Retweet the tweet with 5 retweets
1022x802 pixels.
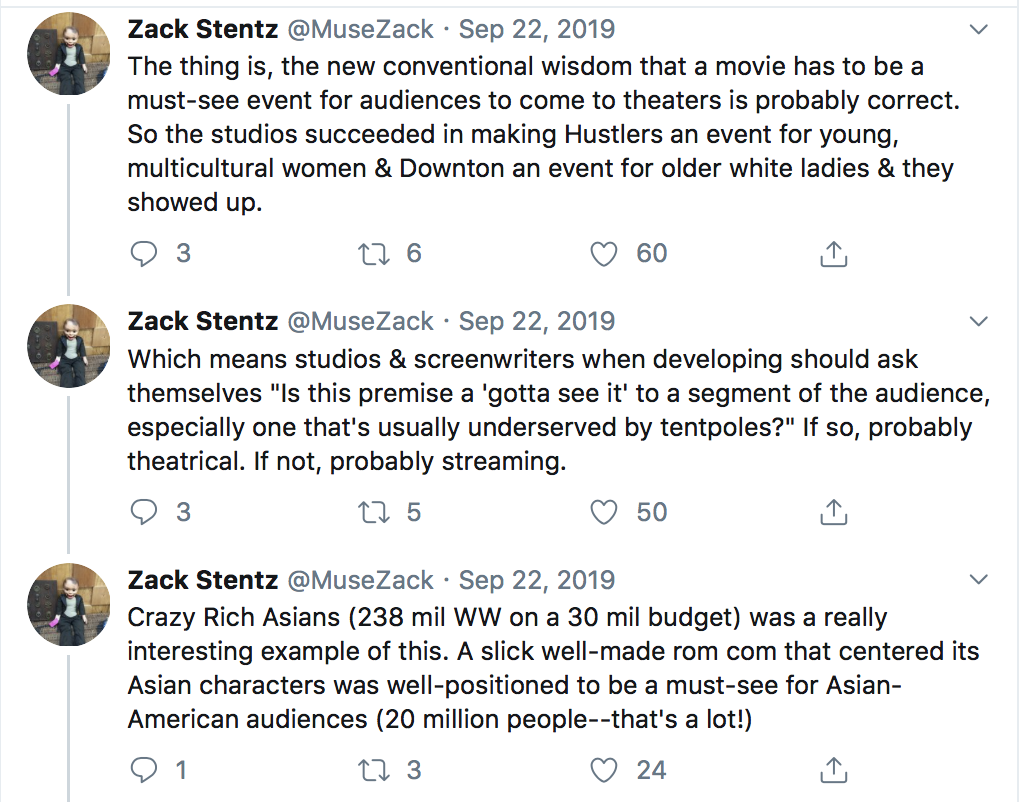tap(374, 512)
